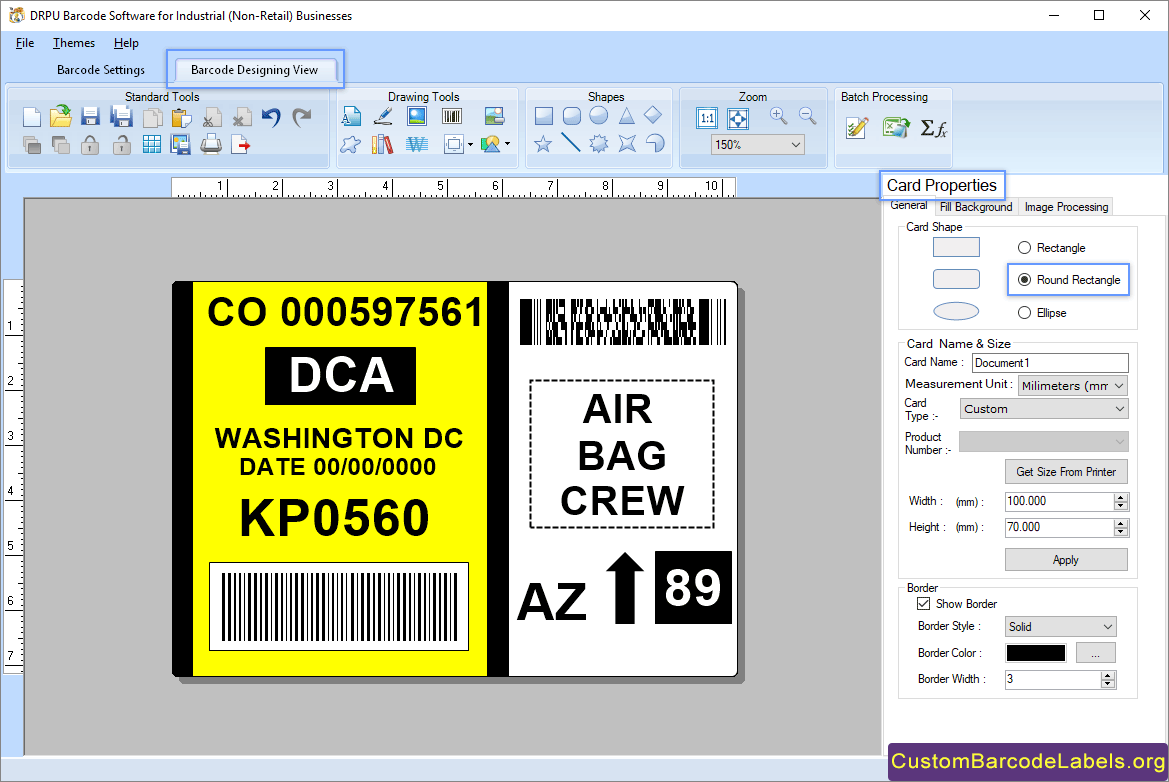Draw a rectangle shape
Image resolution: width=1169 pixels, height=782 pixels.
[x=544, y=116]
